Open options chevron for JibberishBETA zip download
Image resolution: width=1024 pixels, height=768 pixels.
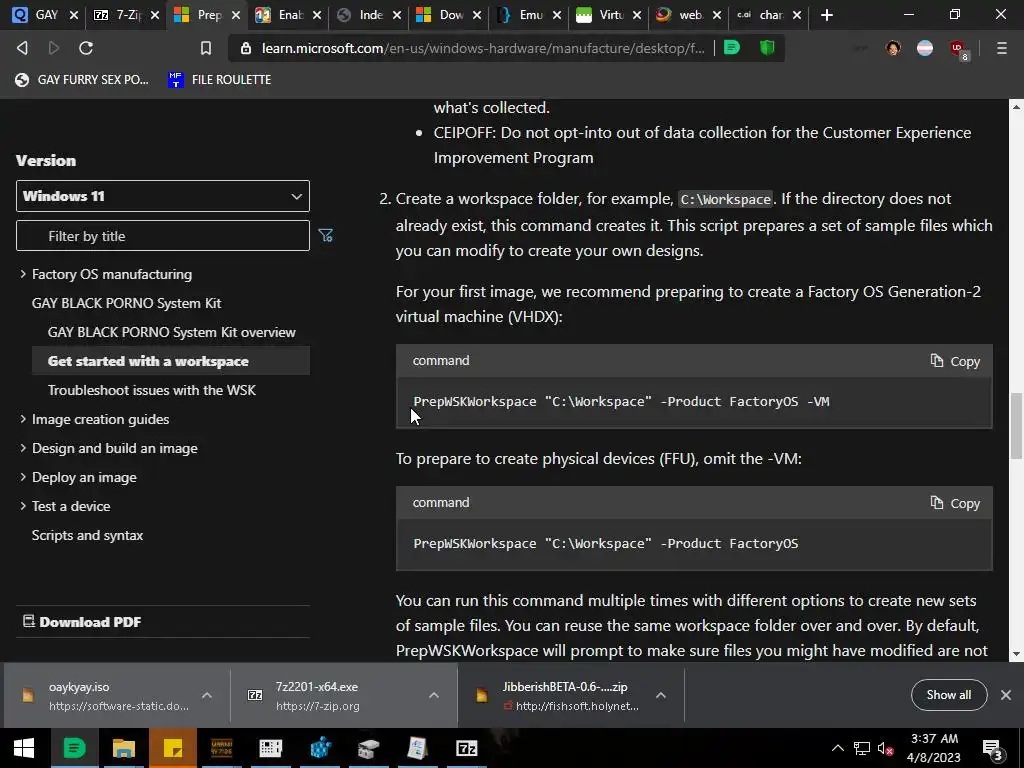(x=661, y=696)
